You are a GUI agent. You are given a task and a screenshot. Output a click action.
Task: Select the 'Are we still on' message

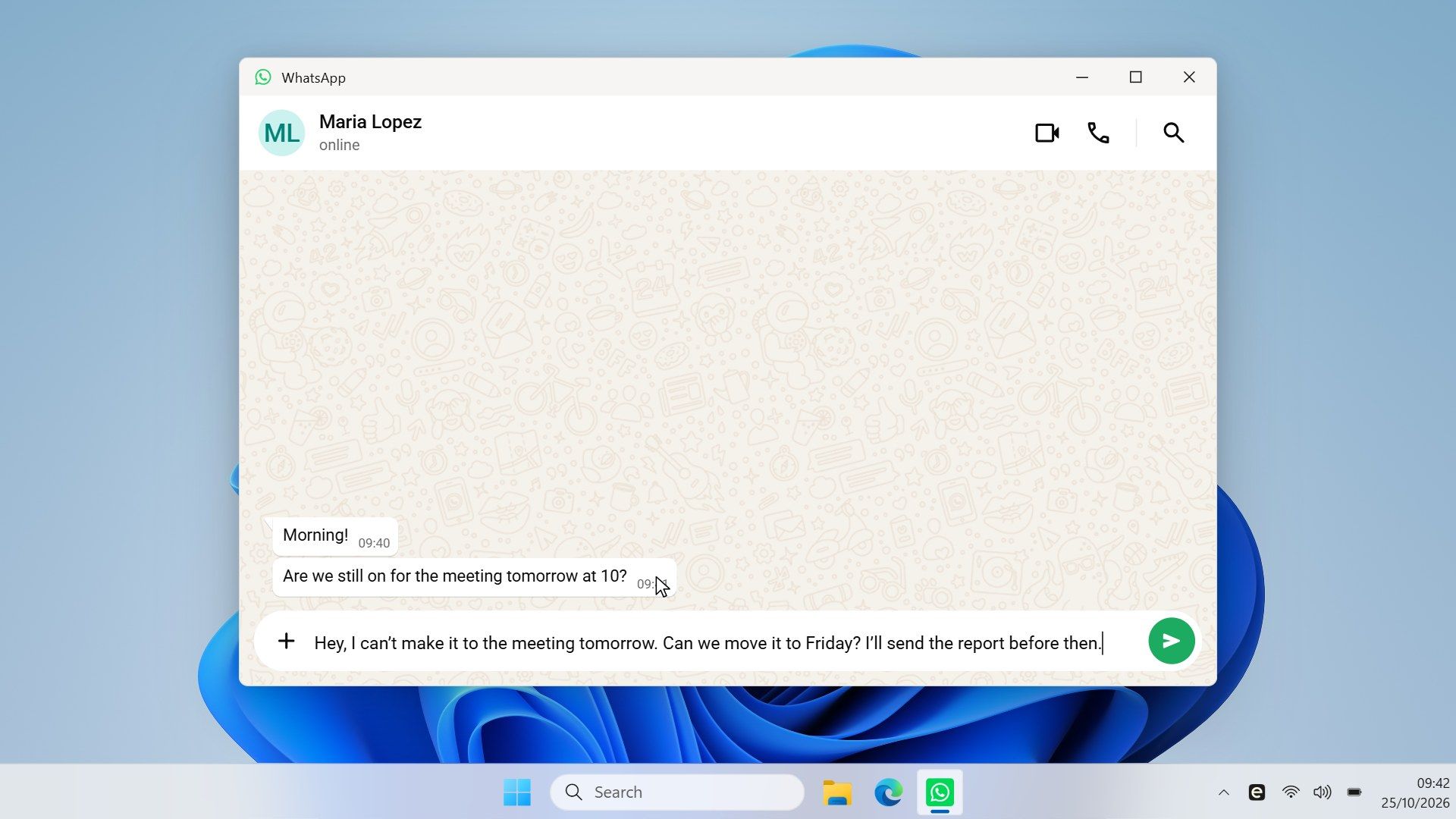(x=474, y=577)
